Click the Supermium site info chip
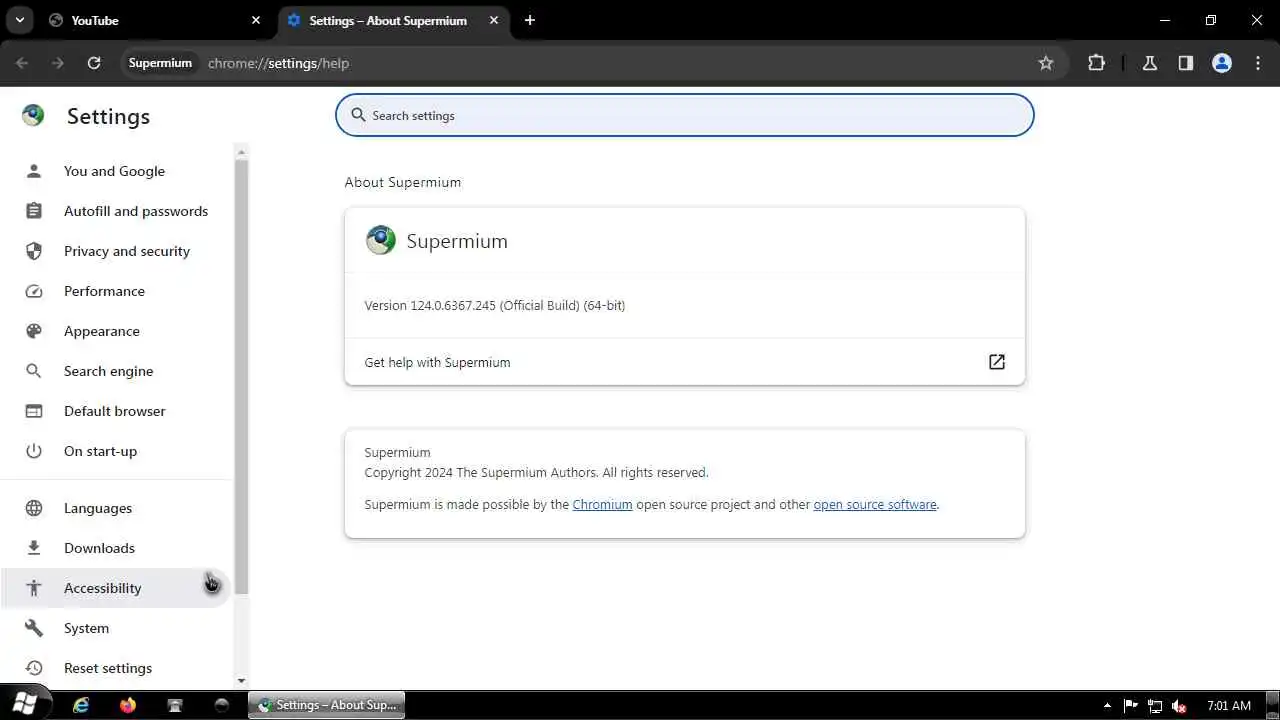This screenshot has width=1280, height=720. click(x=160, y=63)
